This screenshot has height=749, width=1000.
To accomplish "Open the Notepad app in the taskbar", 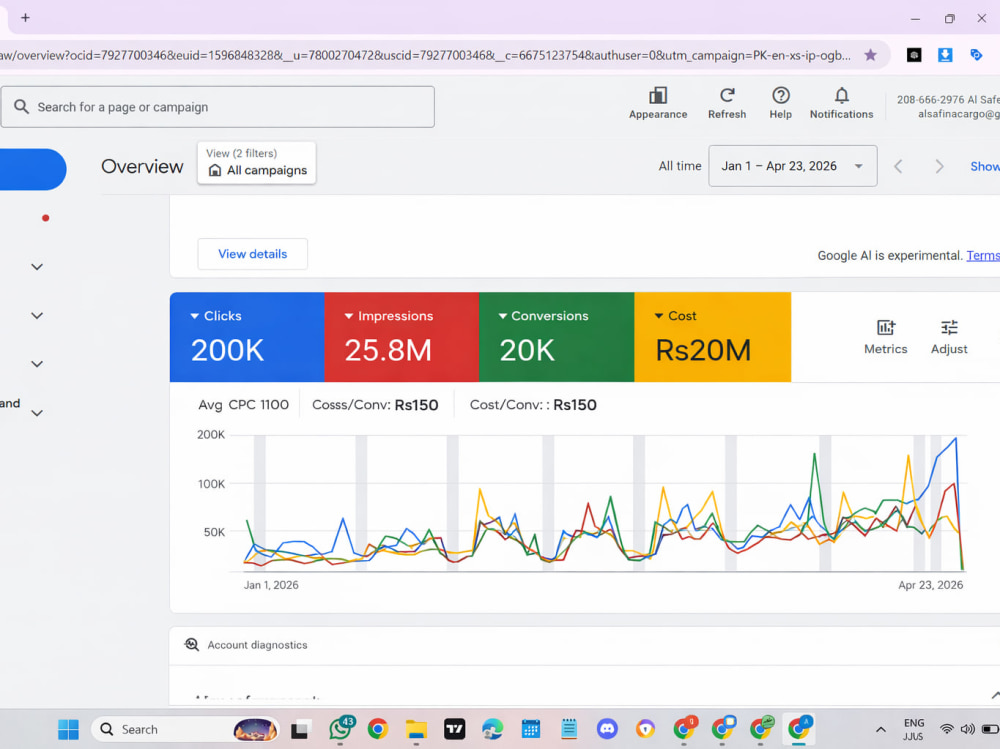I will coord(569,729).
